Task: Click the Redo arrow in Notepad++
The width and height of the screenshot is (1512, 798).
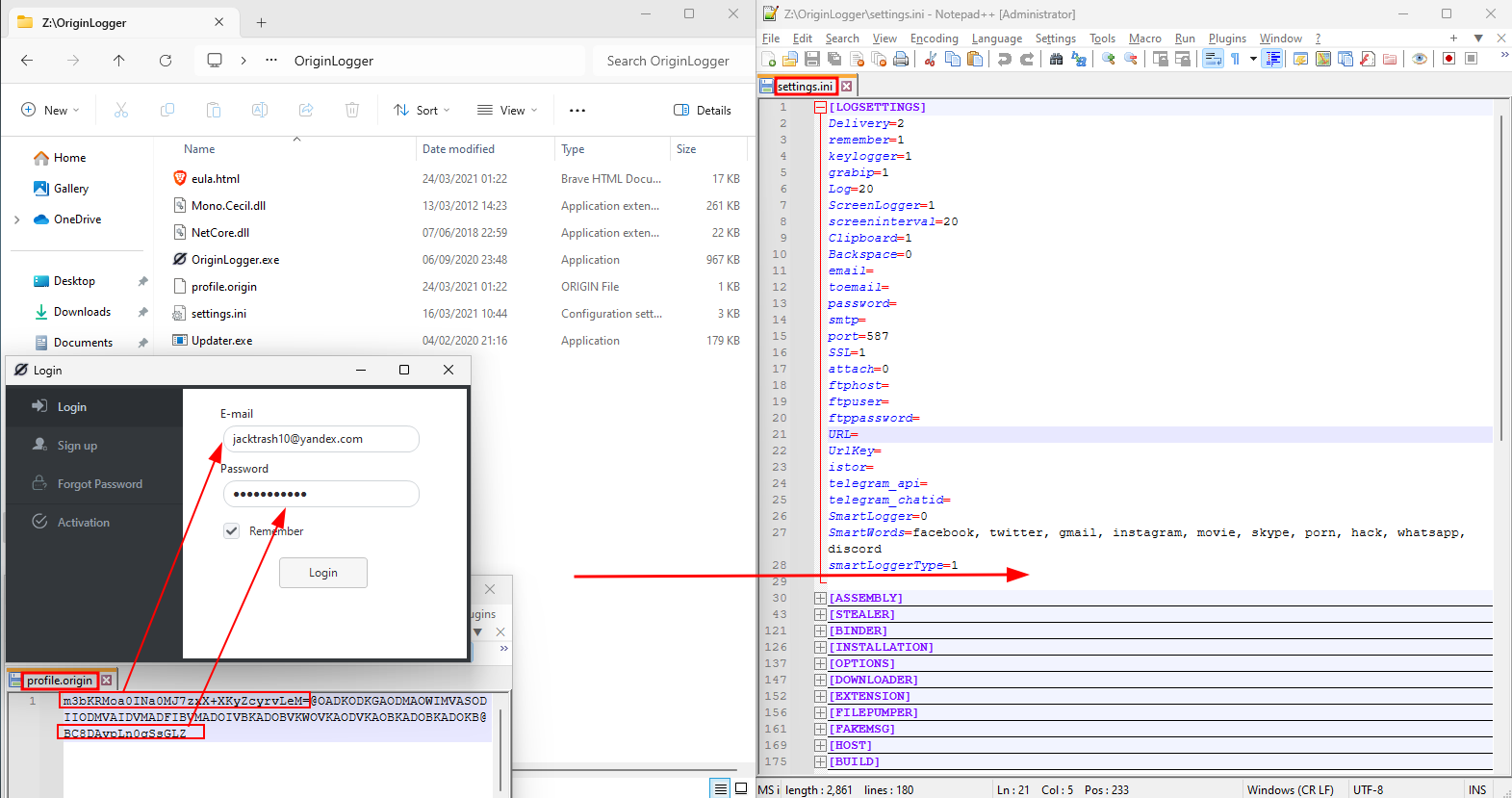Action: (x=1027, y=59)
